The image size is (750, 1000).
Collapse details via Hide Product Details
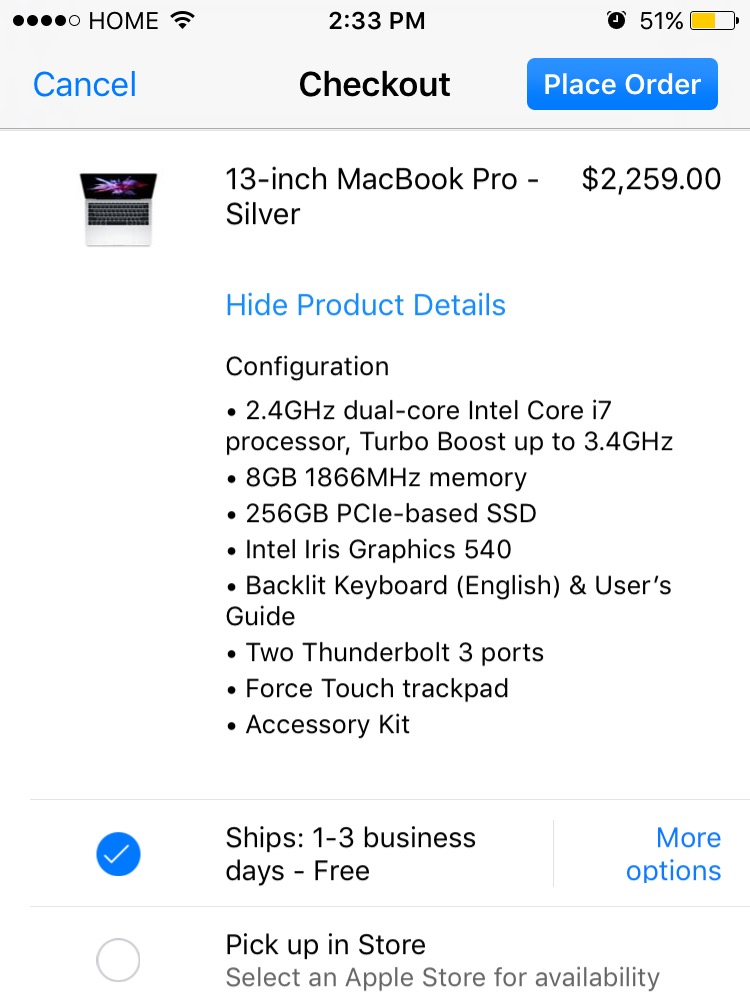tap(366, 305)
